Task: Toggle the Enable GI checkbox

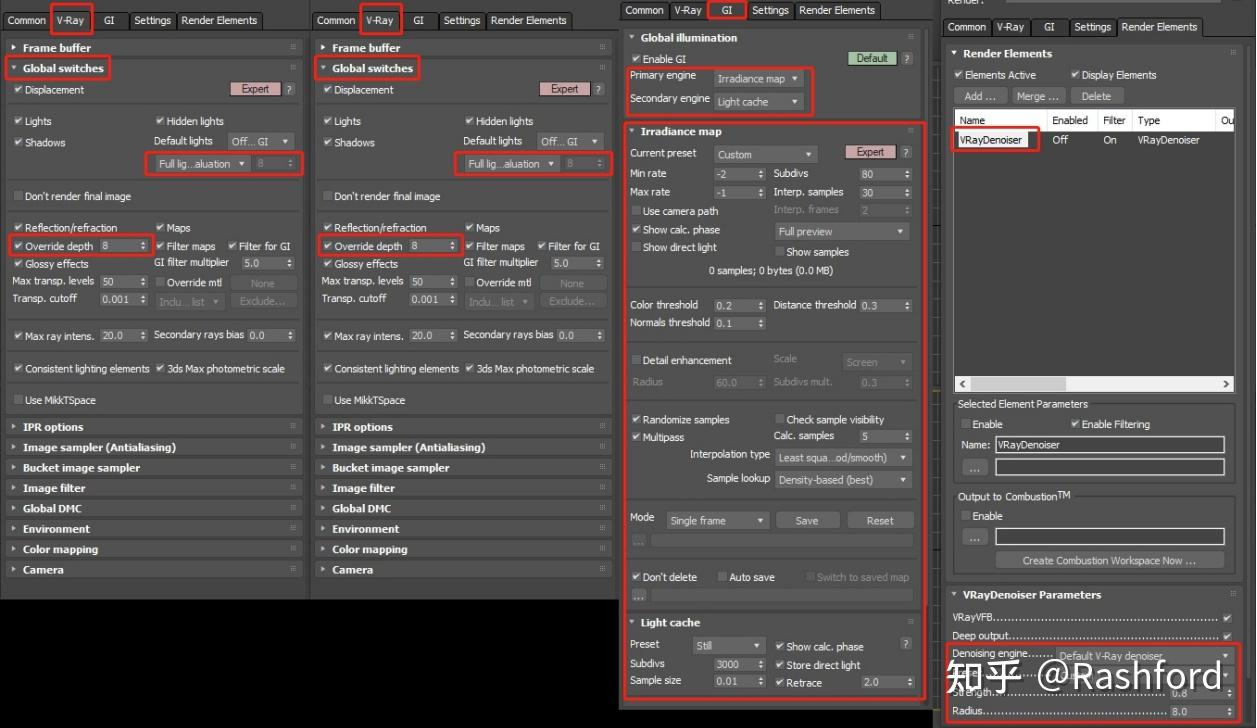Action: pos(635,59)
